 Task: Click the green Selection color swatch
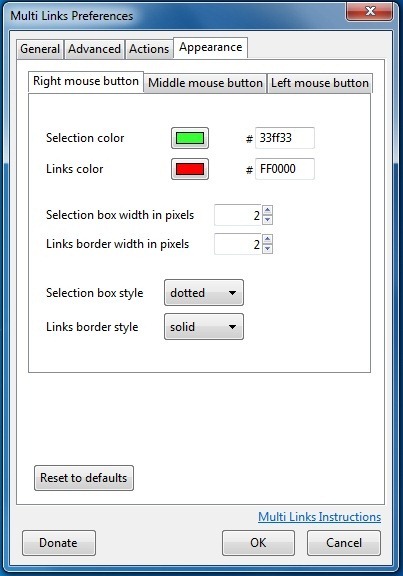coord(190,138)
